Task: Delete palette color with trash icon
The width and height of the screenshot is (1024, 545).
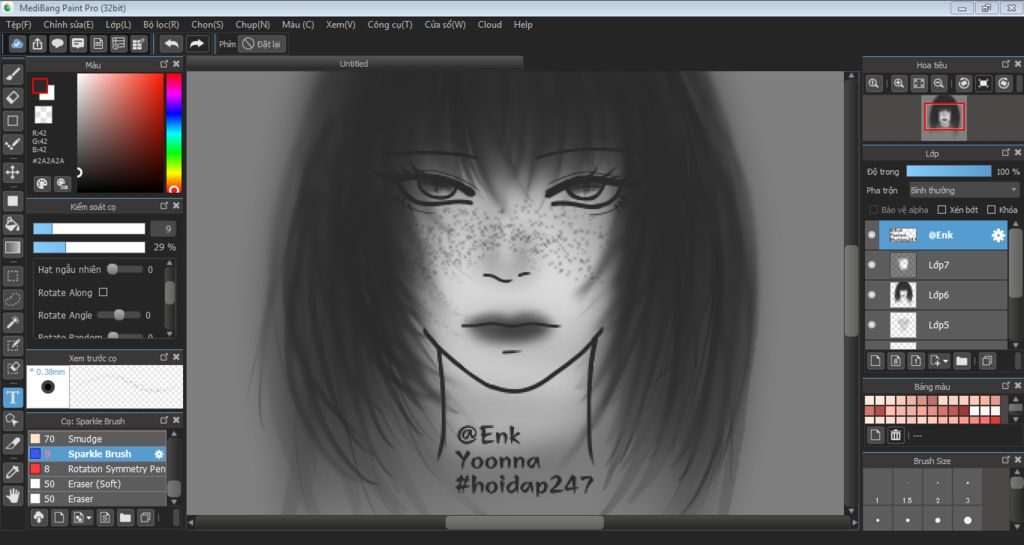Action: [896, 435]
